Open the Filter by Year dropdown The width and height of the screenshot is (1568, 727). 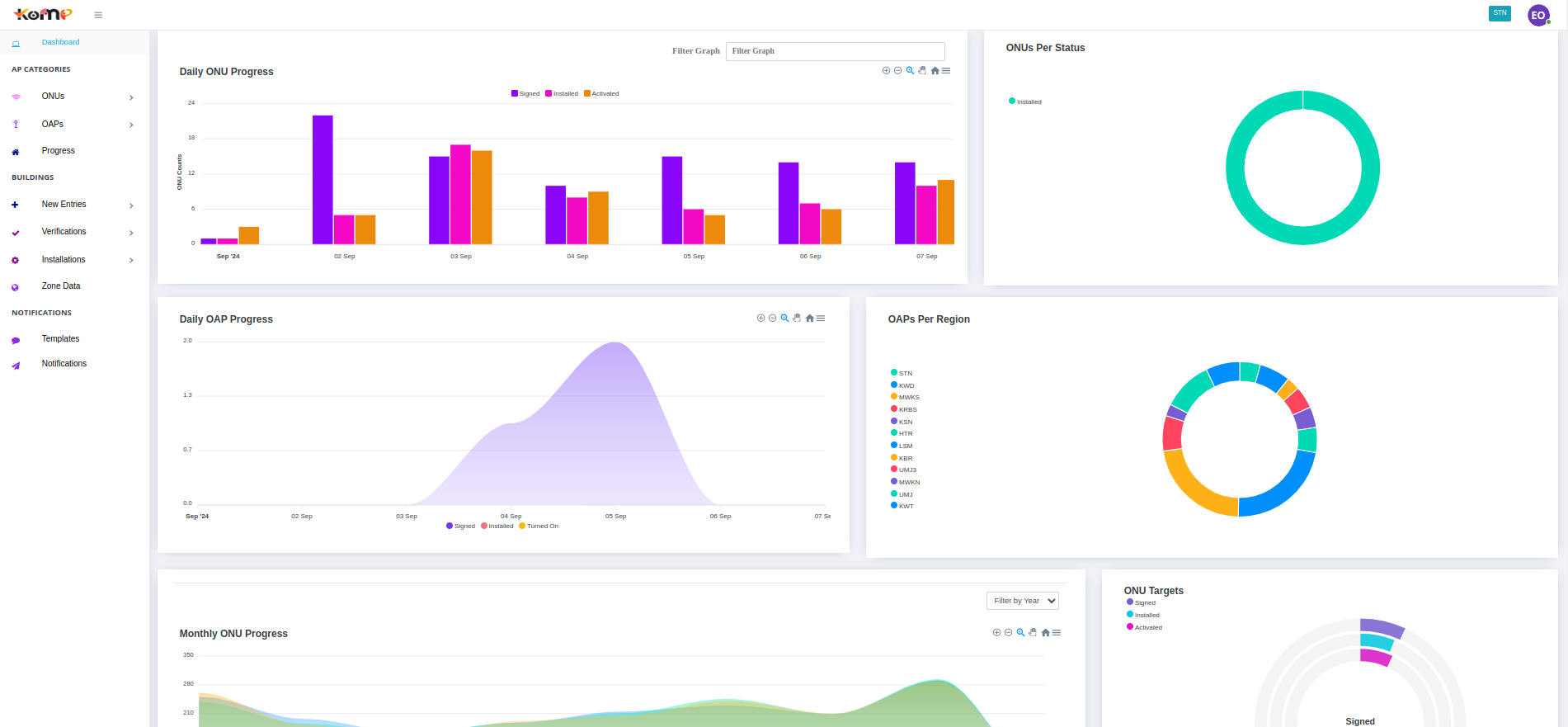pyautogui.click(x=1023, y=601)
